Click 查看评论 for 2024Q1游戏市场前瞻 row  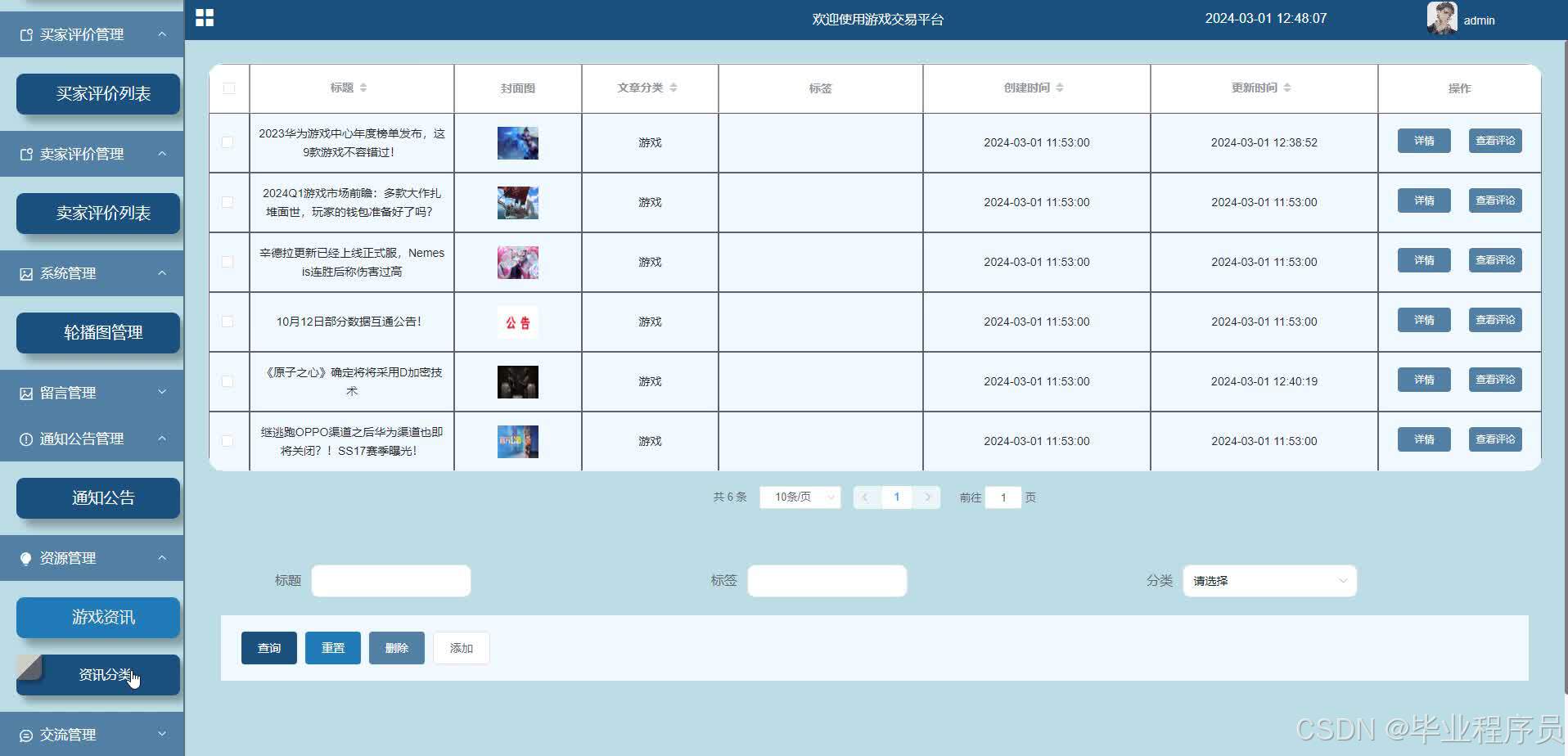[1495, 200]
